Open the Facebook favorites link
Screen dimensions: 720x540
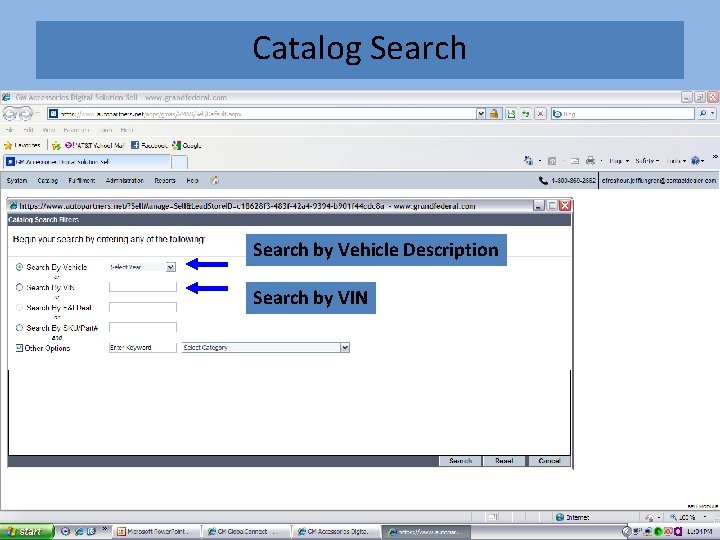(x=149, y=146)
